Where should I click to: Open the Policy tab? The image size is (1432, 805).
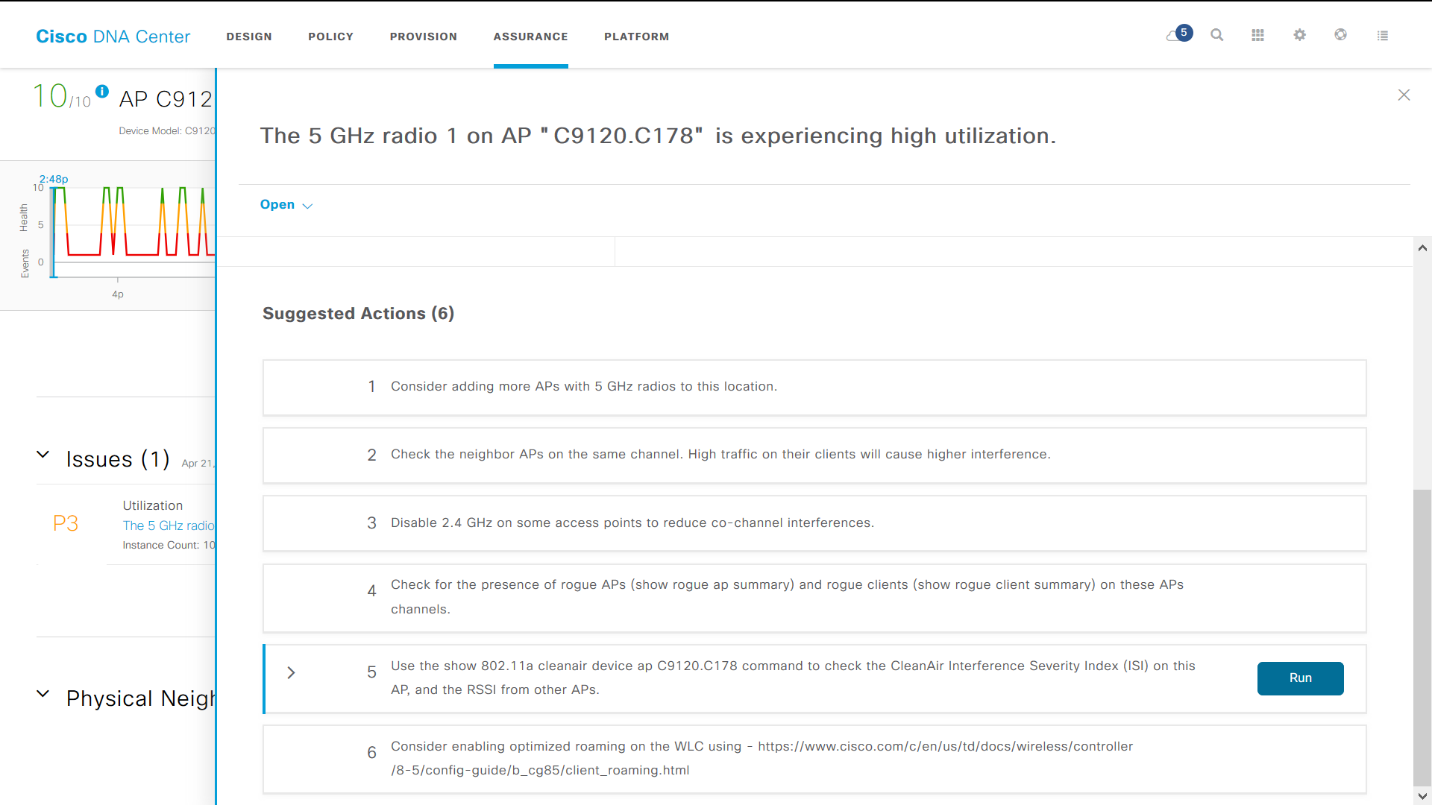[331, 37]
